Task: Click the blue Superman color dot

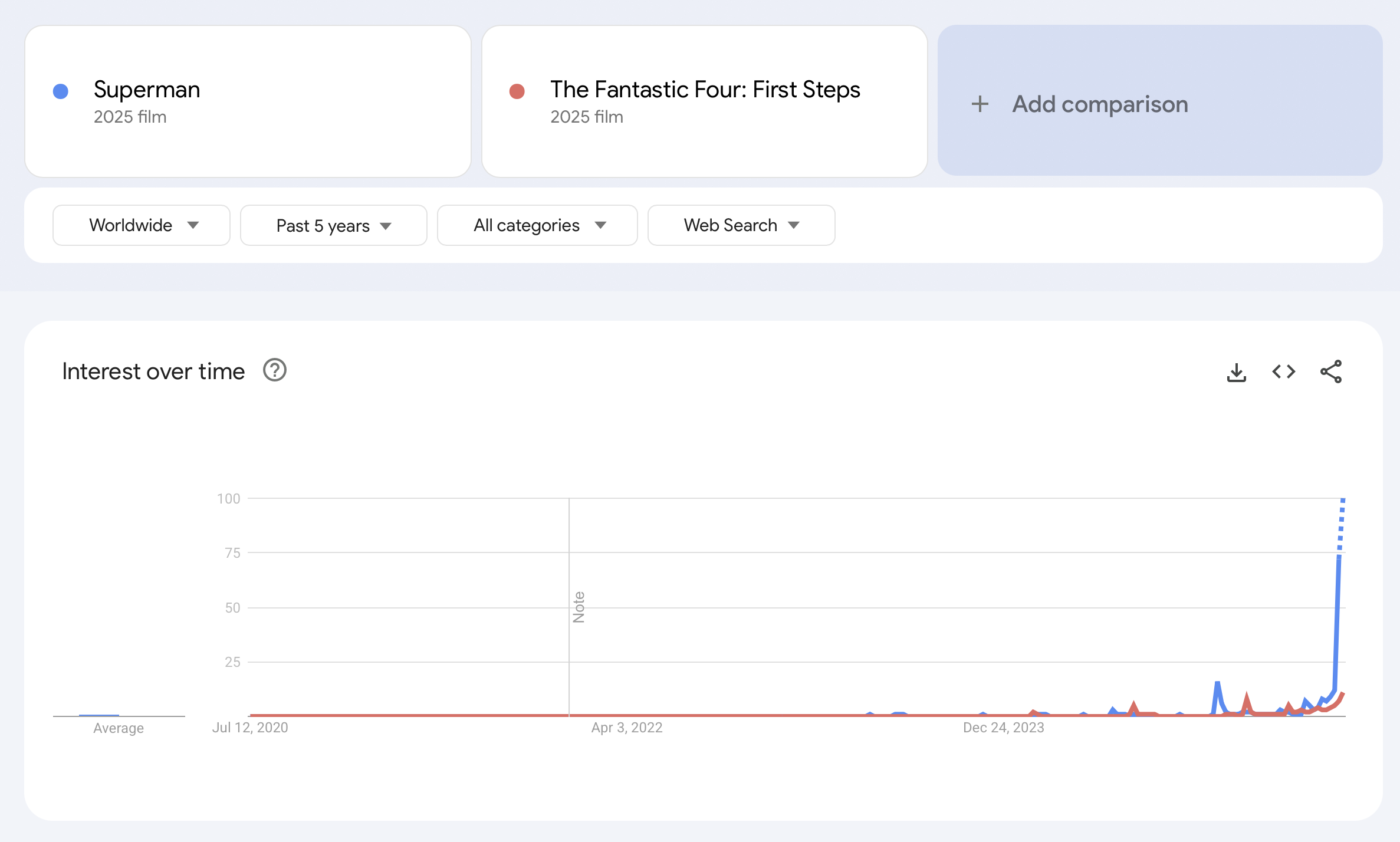Action: [x=61, y=91]
